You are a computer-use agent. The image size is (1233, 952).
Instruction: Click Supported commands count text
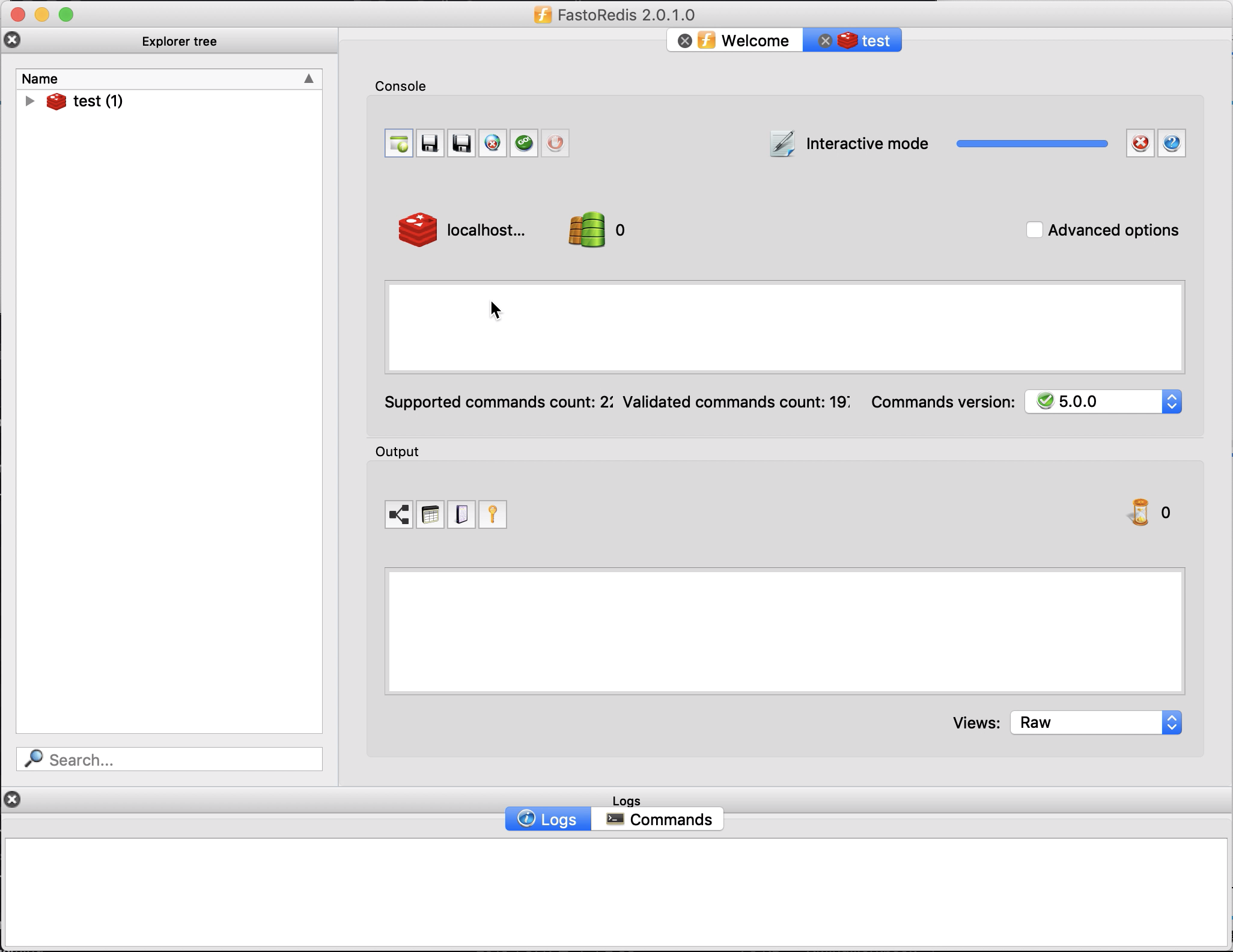(x=499, y=402)
